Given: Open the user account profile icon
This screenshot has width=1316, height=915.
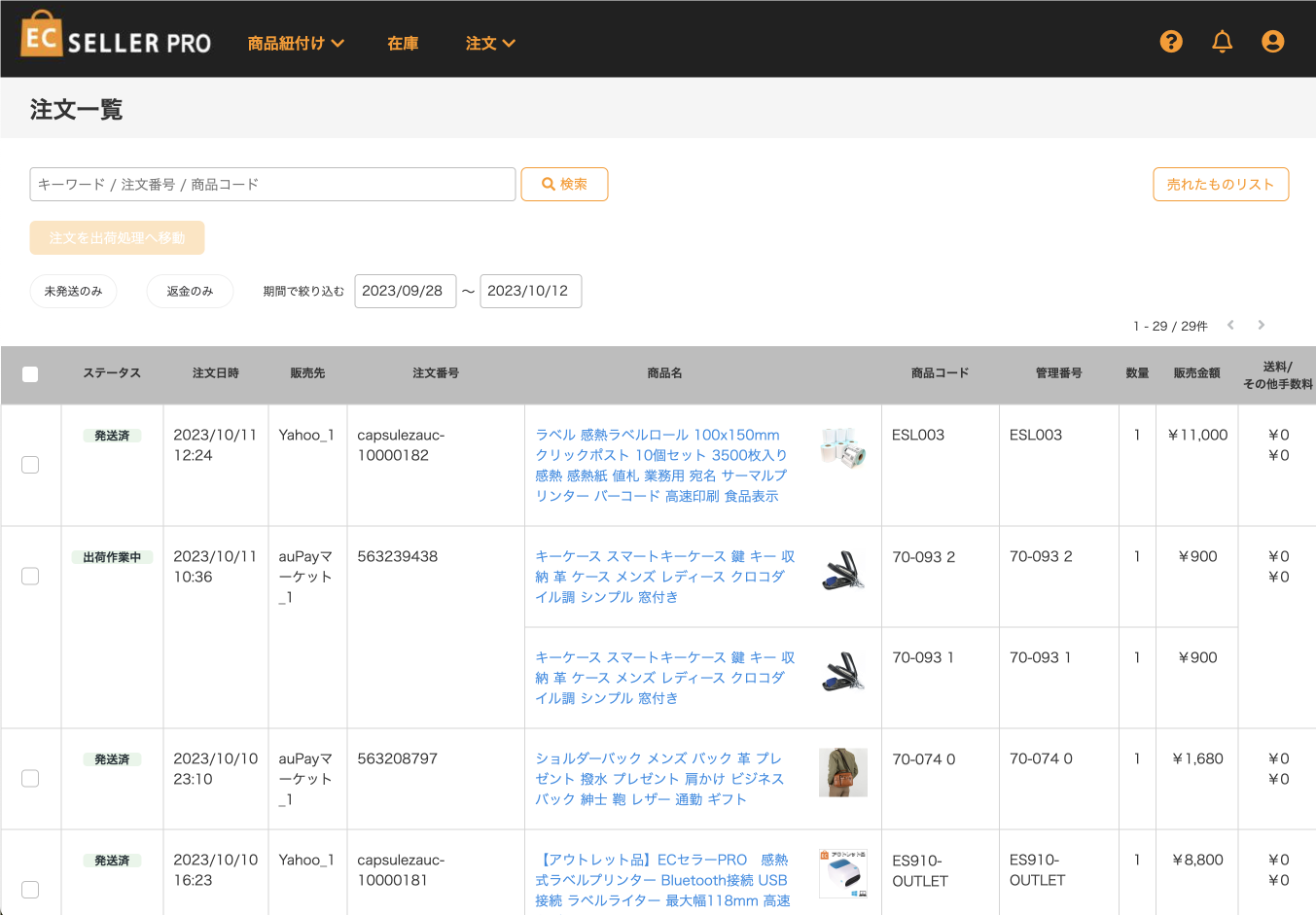Looking at the screenshot, I should (1272, 42).
